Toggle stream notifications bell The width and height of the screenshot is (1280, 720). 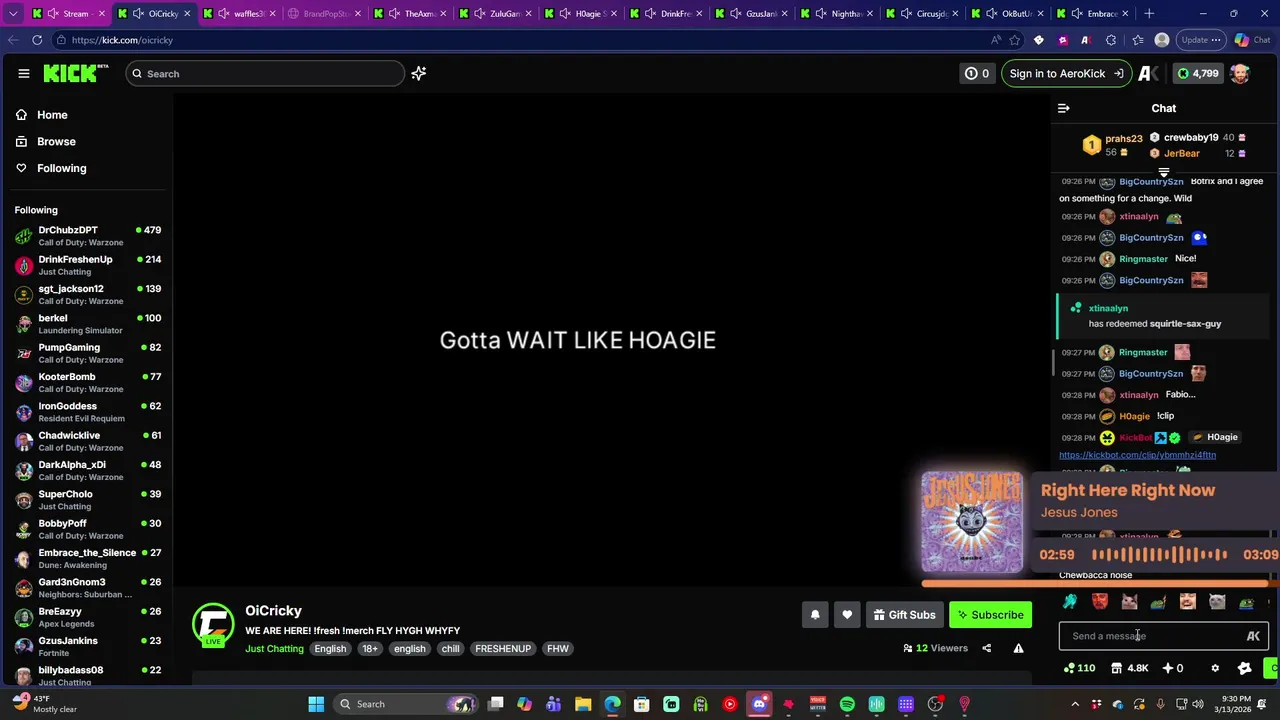(815, 615)
